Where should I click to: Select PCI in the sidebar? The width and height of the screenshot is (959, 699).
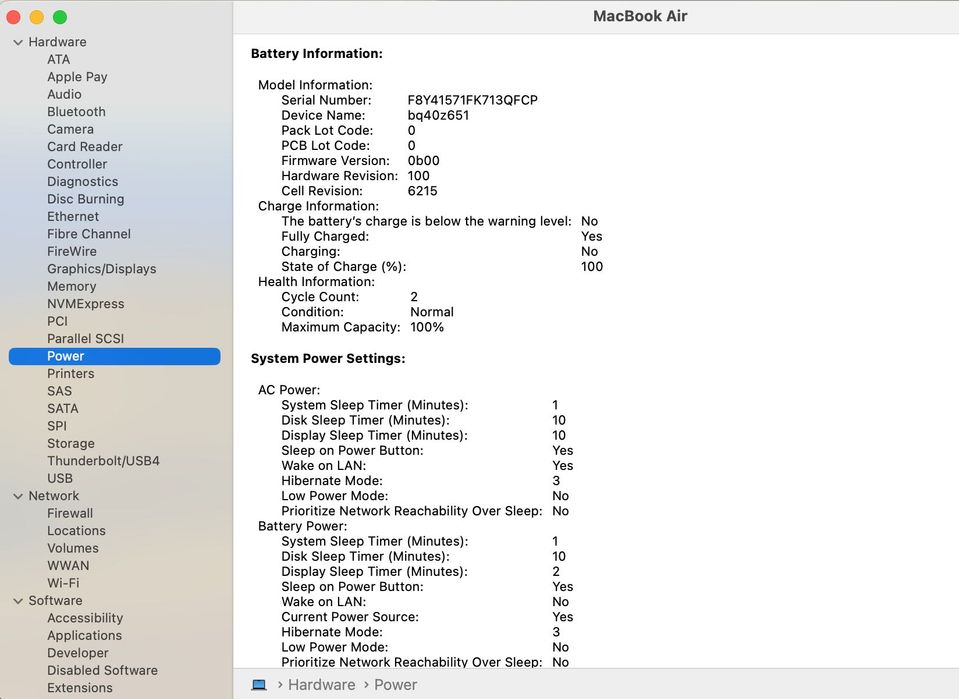57,321
